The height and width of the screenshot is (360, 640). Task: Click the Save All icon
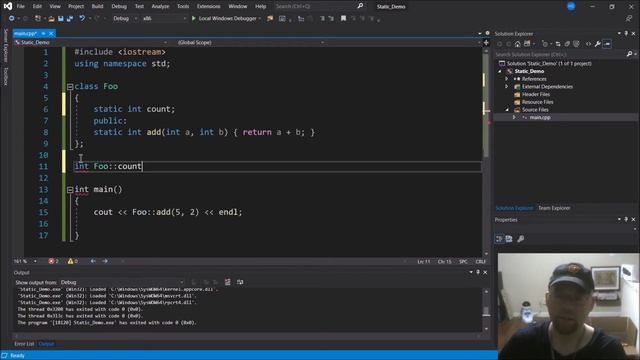[x=70, y=18]
